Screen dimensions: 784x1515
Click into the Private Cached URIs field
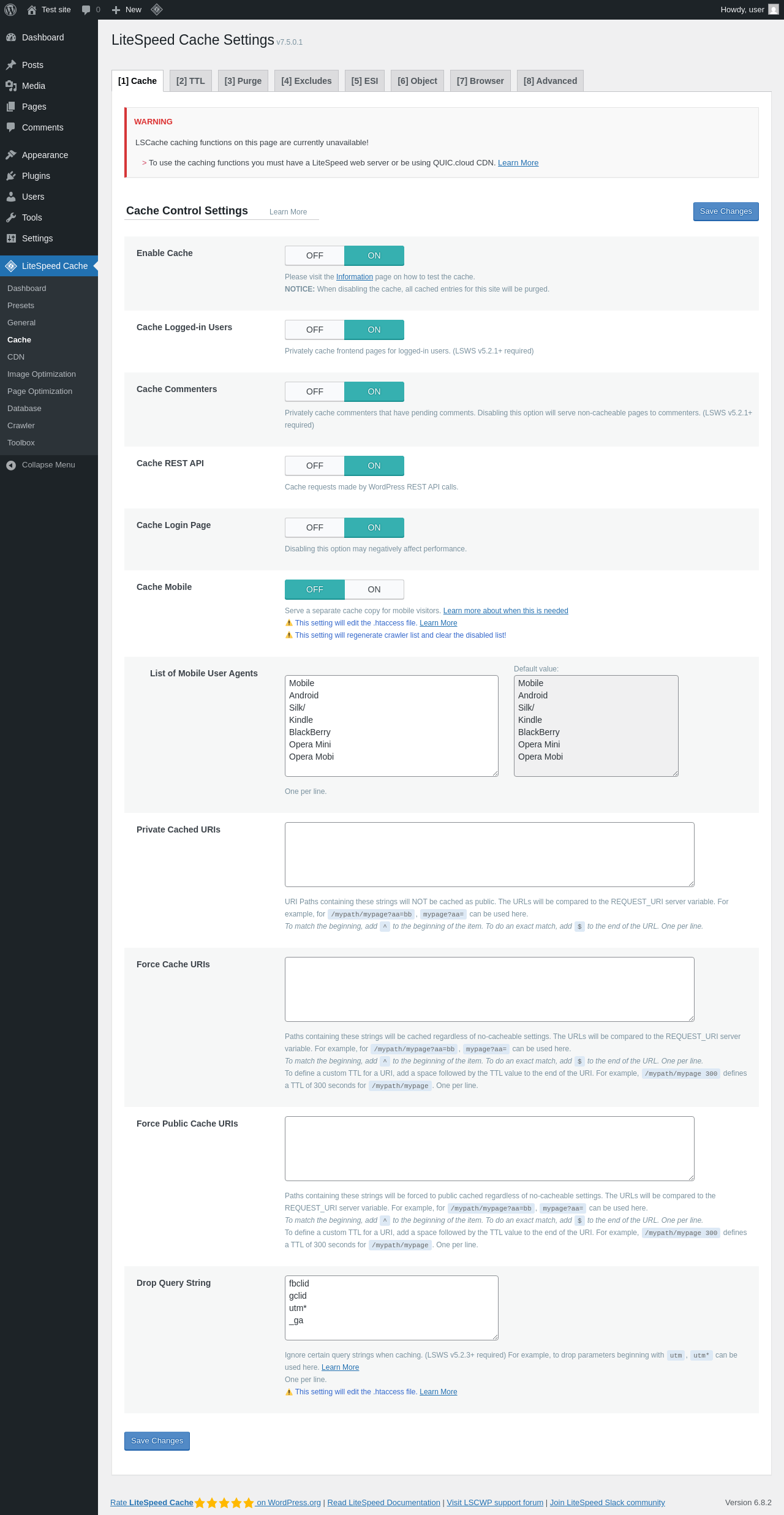pyautogui.click(x=489, y=855)
